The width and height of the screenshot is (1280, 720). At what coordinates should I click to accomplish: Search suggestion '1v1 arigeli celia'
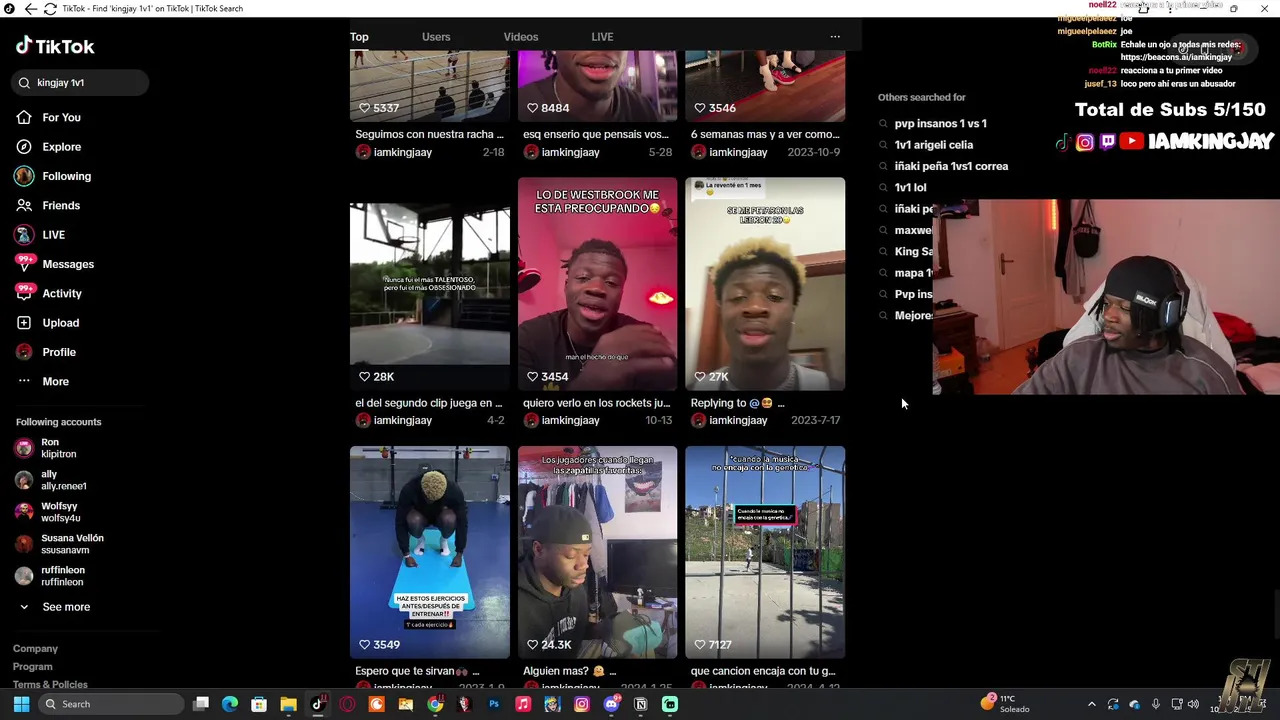933,145
